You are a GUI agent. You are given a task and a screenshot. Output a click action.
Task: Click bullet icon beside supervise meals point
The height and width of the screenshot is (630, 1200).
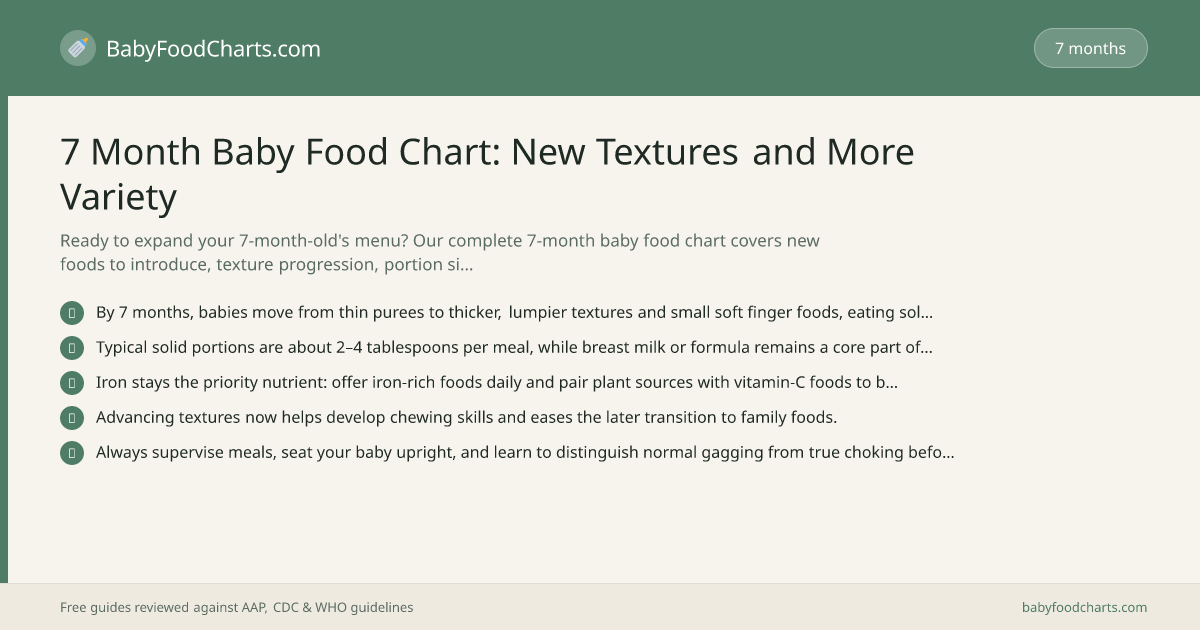[x=72, y=453]
